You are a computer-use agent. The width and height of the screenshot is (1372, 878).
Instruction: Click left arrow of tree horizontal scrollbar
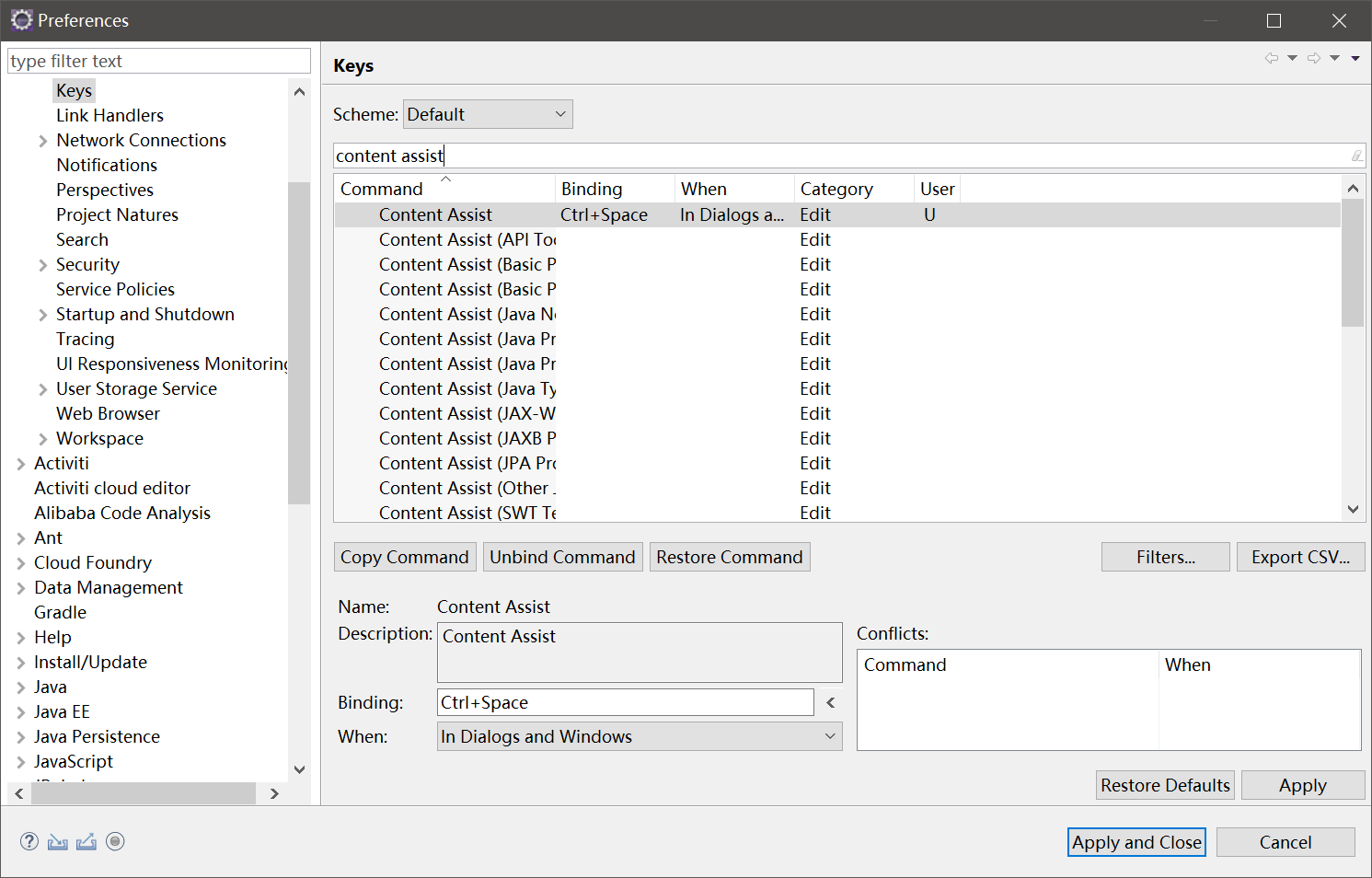click(19, 793)
